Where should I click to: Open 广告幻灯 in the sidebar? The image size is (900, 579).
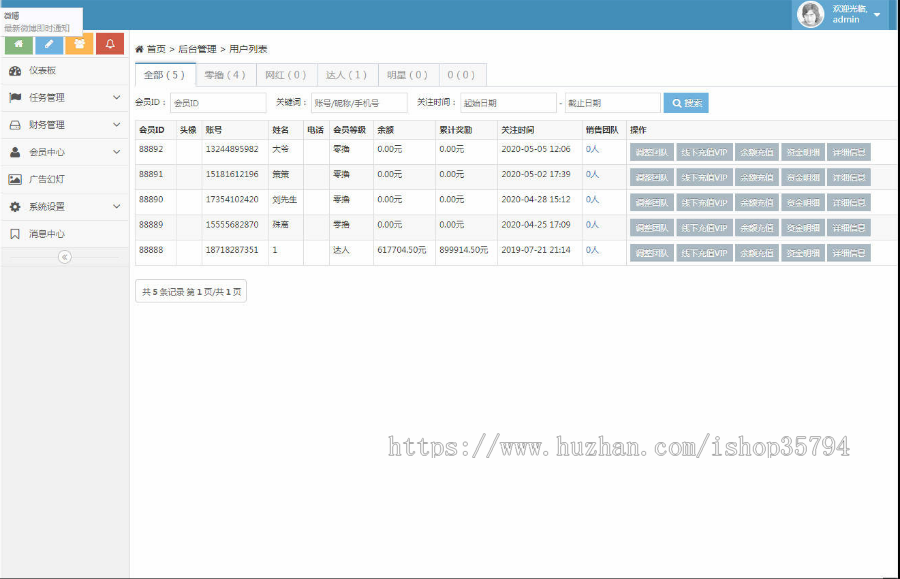[46, 179]
